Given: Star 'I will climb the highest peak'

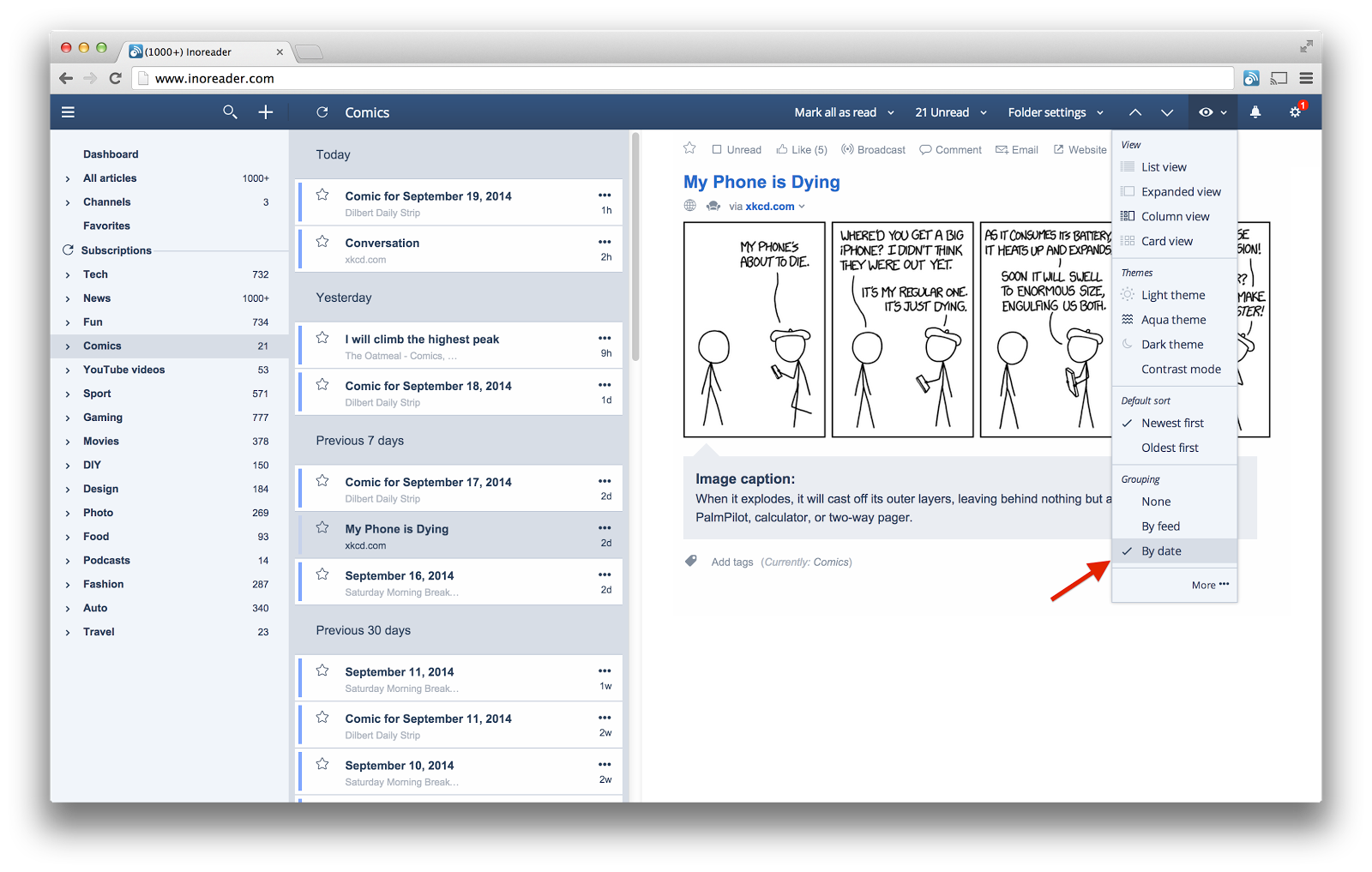Looking at the screenshot, I should (x=322, y=338).
